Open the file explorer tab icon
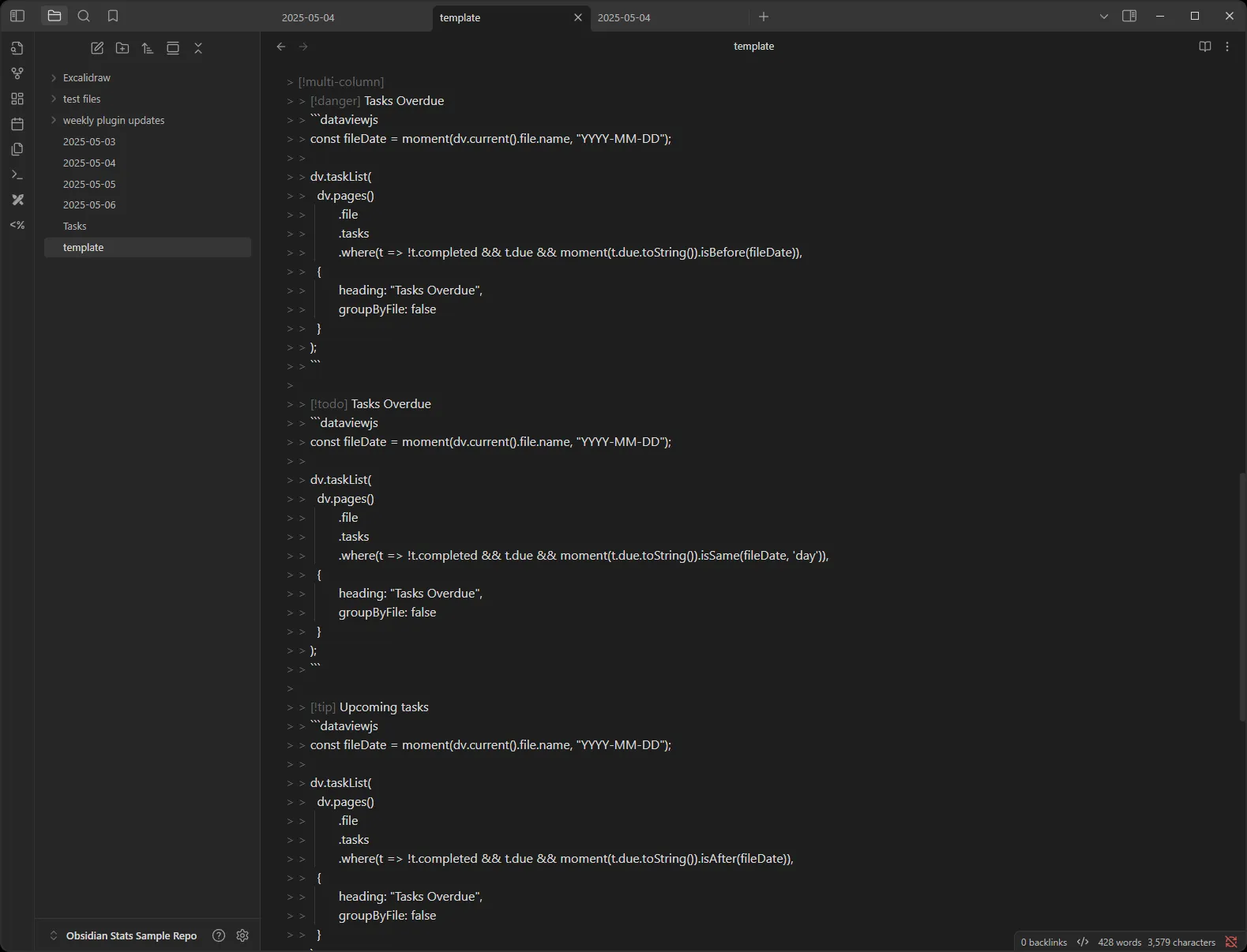This screenshot has width=1247, height=952. click(54, 16)
